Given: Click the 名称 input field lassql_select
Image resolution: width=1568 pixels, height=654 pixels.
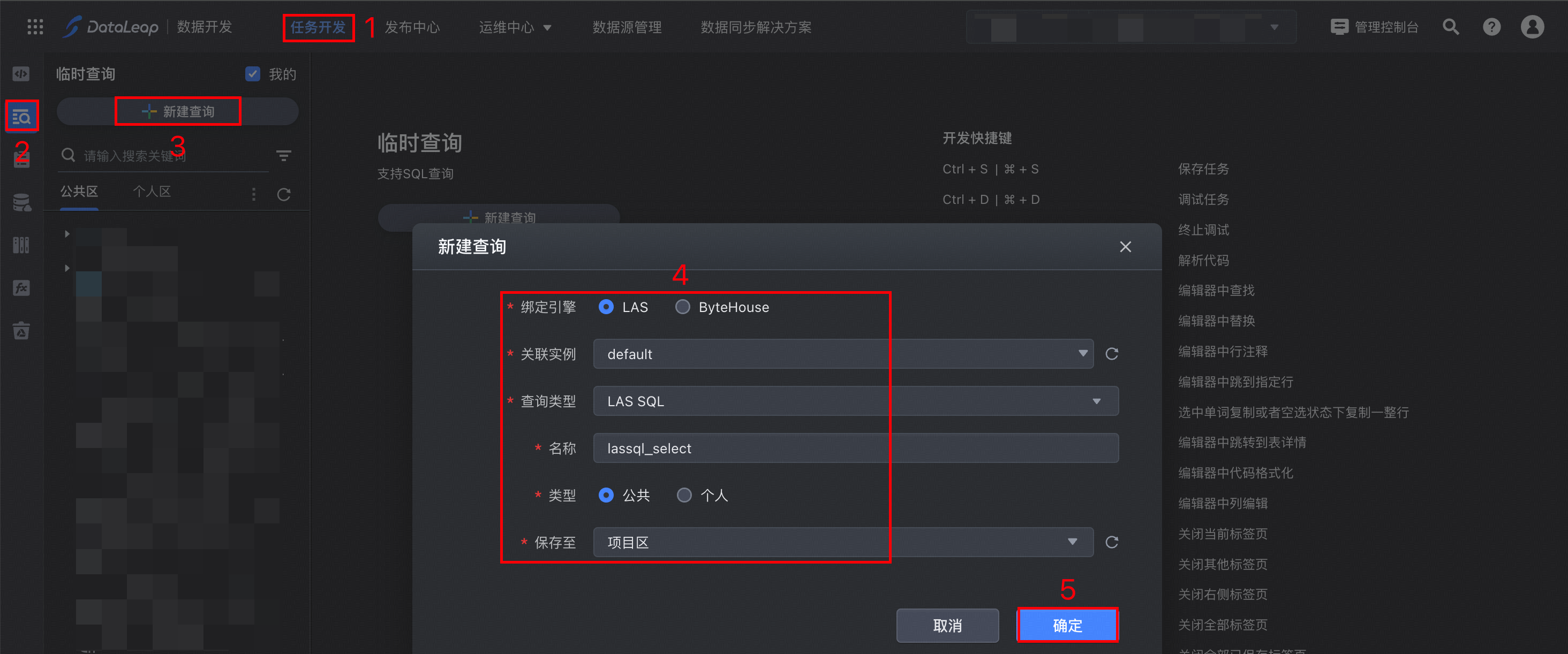Looking at the screenshot, I should click(x=855, y=448).
